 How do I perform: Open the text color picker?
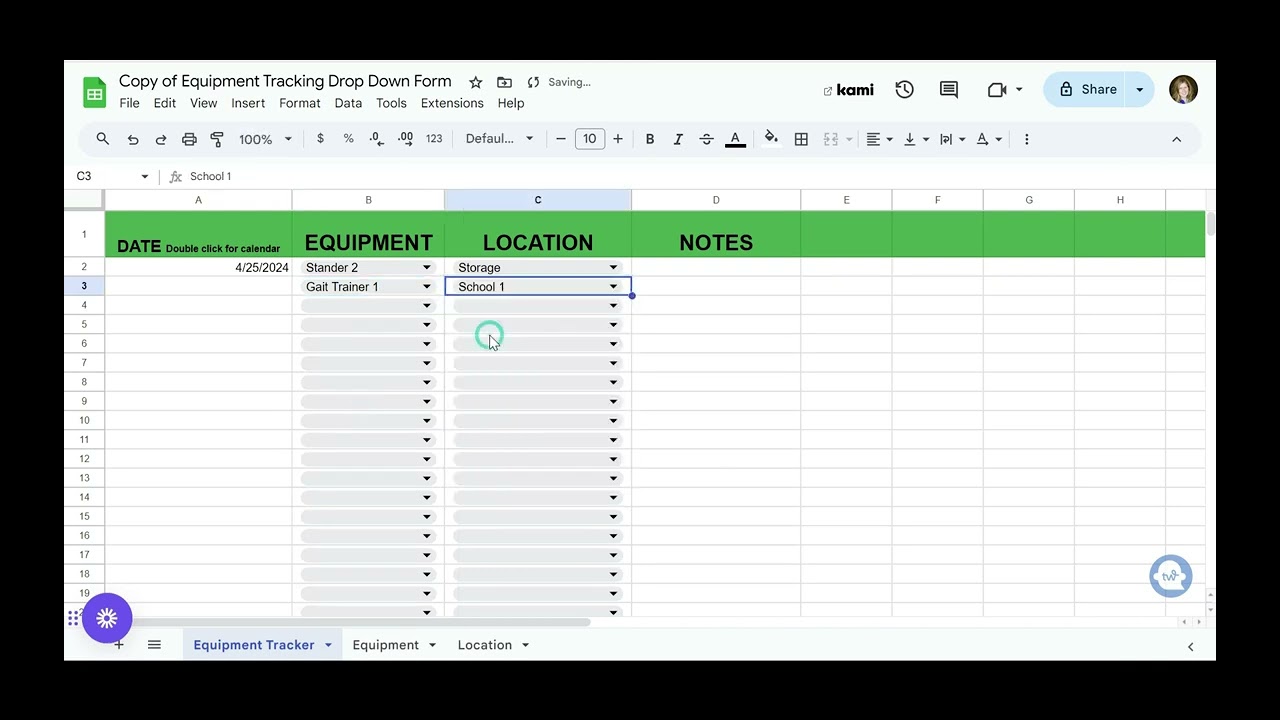pyautogui.click(x=735, y=139)
